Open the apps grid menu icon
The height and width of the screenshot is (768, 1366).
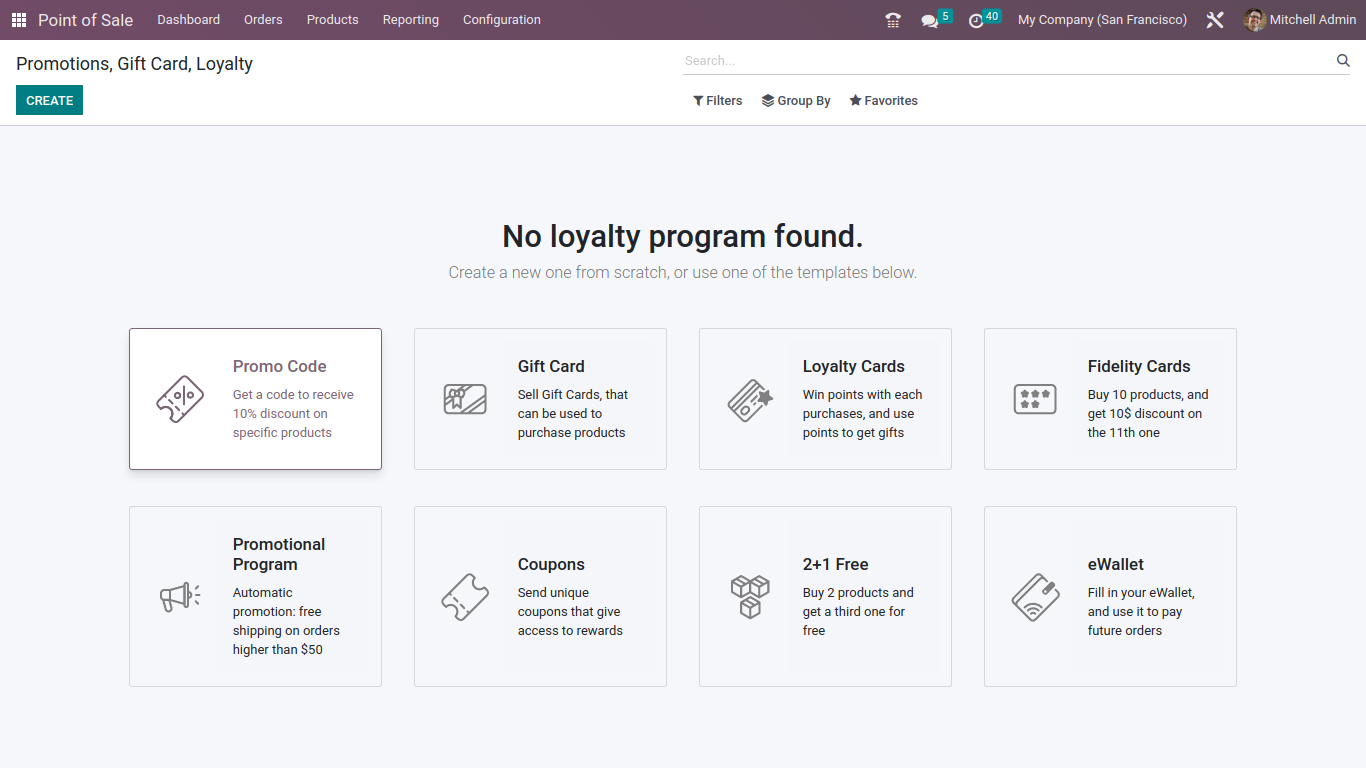[19, 20]
